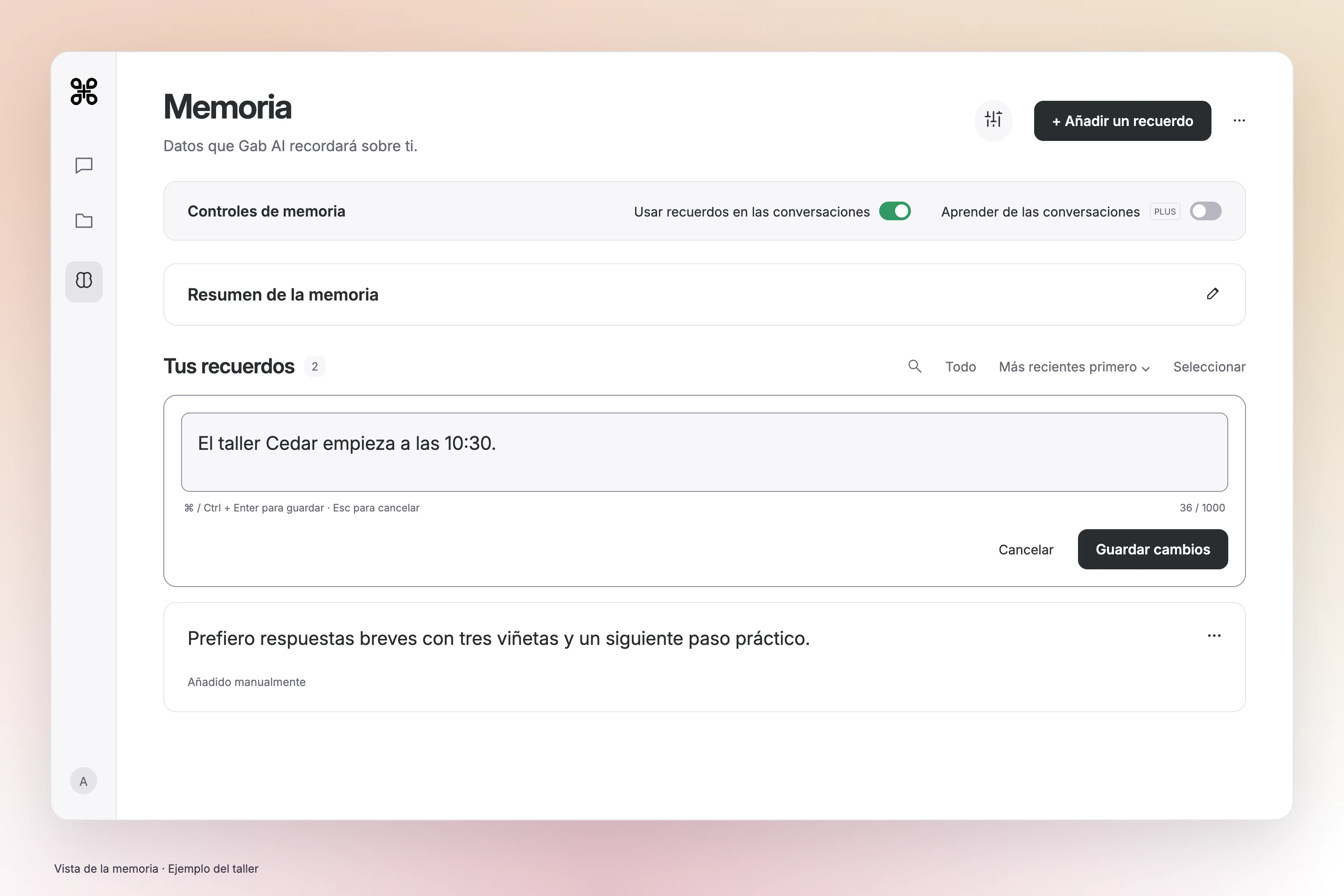This screenshot has height=896, width=1344.
Task: Search memories with magnifier icon
Action: tap(914, 366)
